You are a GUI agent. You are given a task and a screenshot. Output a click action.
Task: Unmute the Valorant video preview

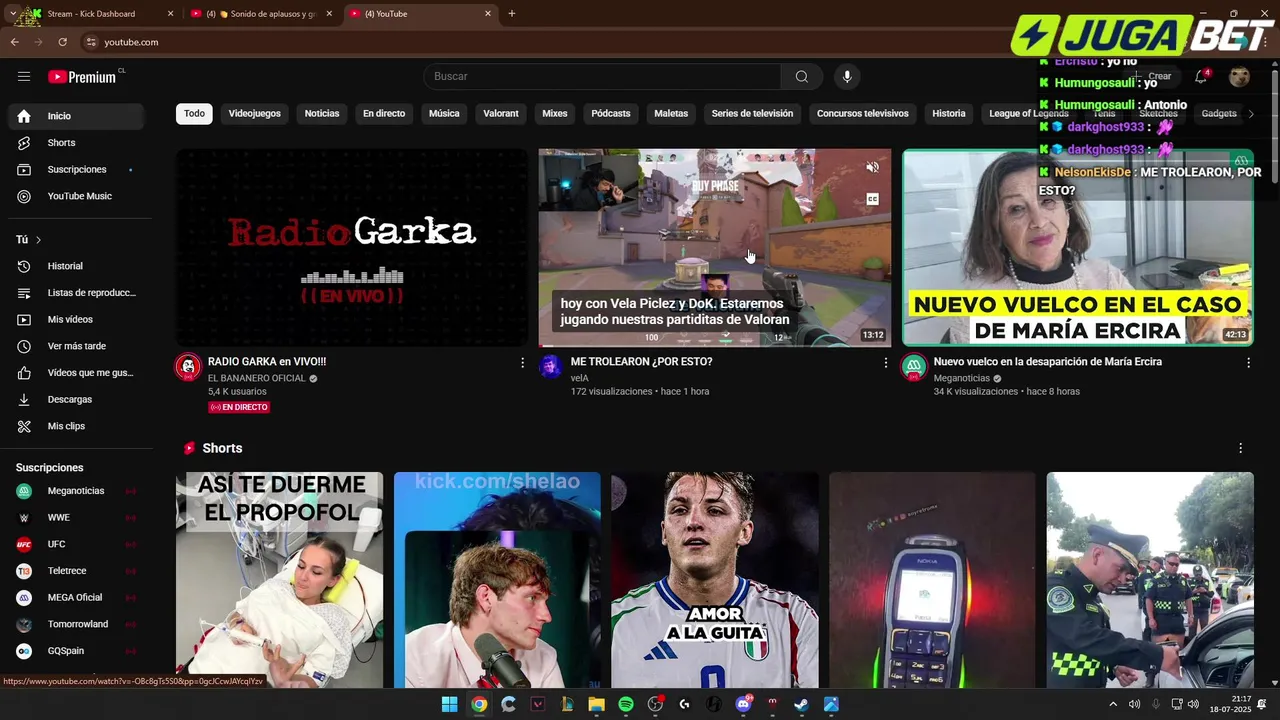[x=872, y=167]
